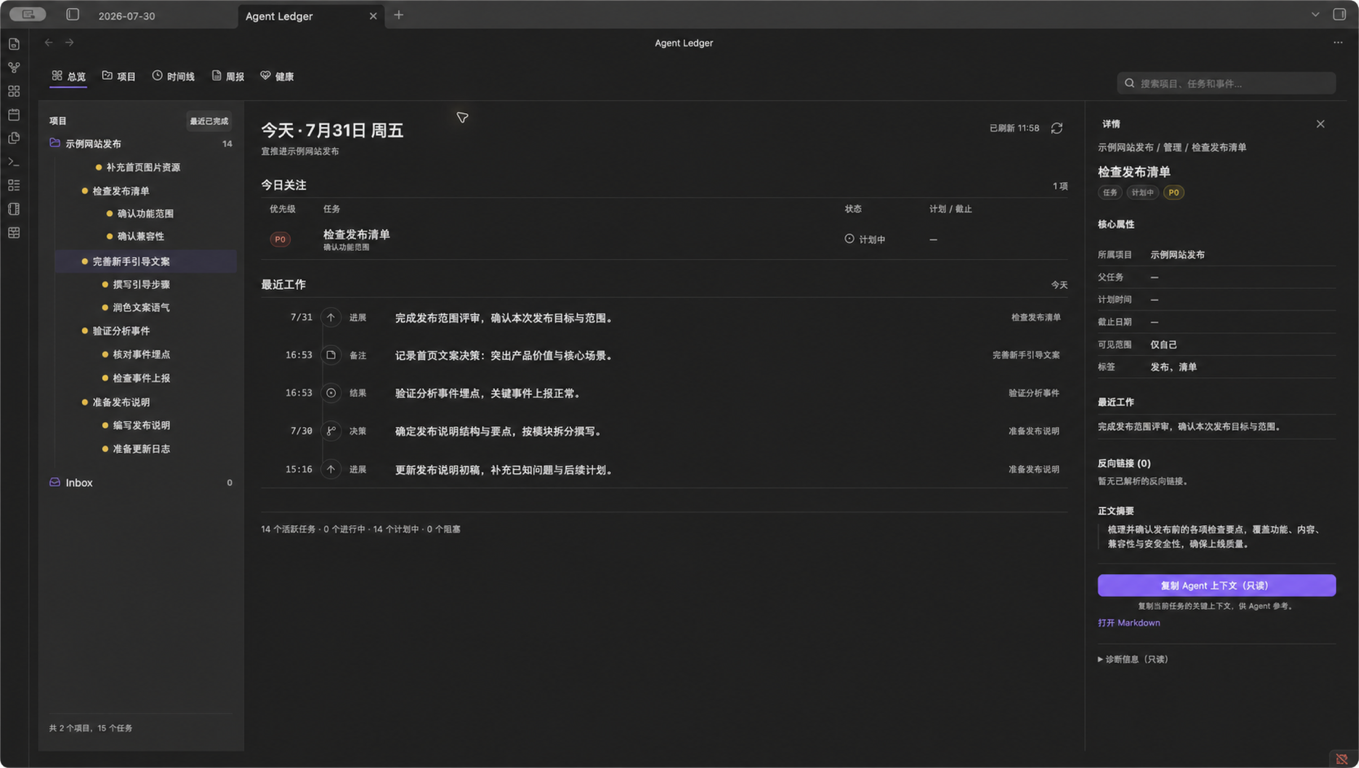Select 检查事件上报 task

point(144,378)
